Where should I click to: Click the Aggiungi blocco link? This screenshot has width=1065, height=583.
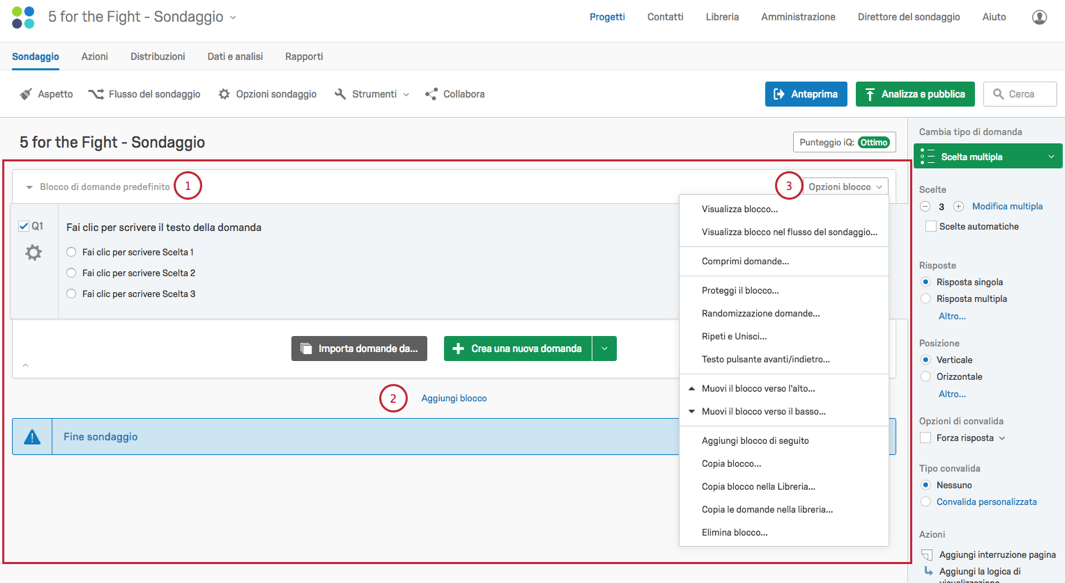[x=454, y=398]
